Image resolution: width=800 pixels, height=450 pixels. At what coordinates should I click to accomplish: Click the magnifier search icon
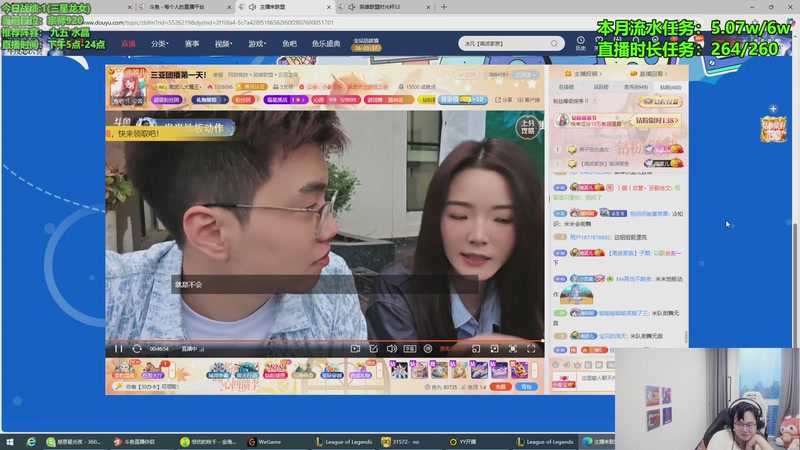point(554,44)
